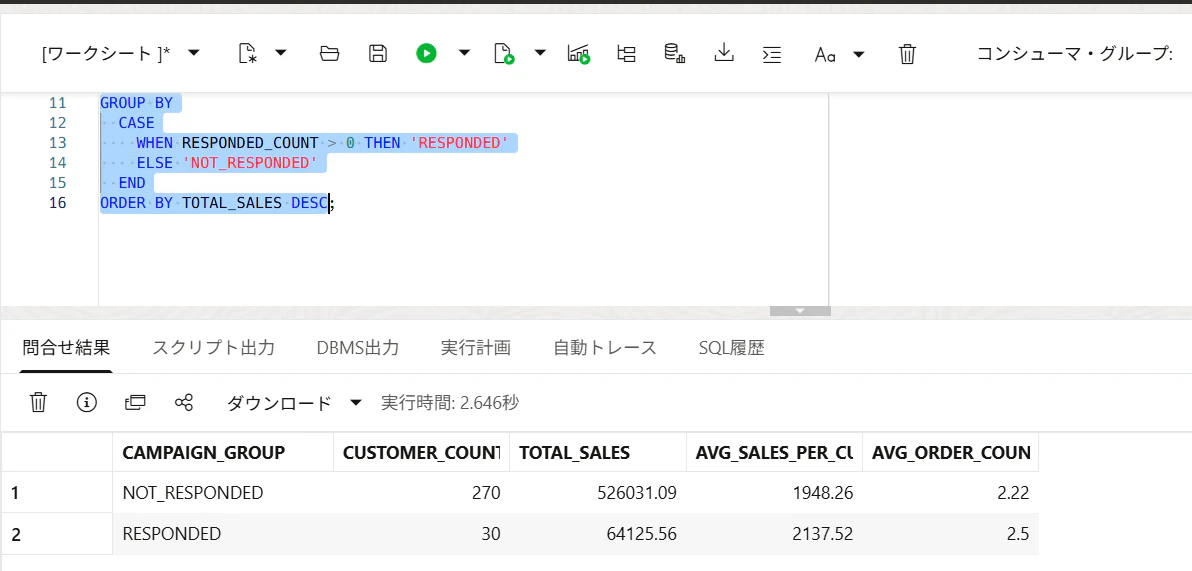Switch to the スクリプト出力 tab
The image size is (1192, 571).
point(214,348)
